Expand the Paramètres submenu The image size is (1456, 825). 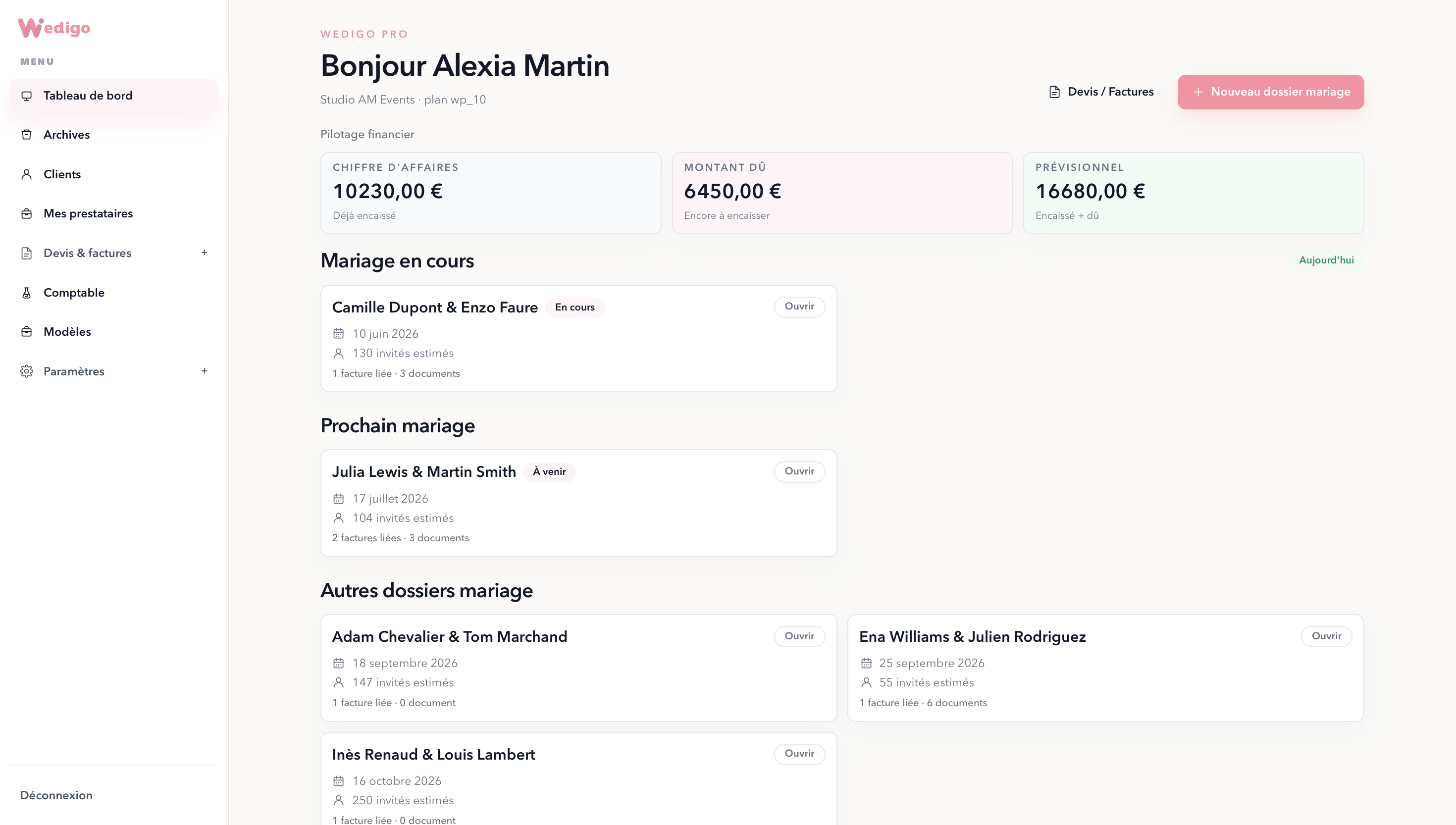click(x=205, y=371)
